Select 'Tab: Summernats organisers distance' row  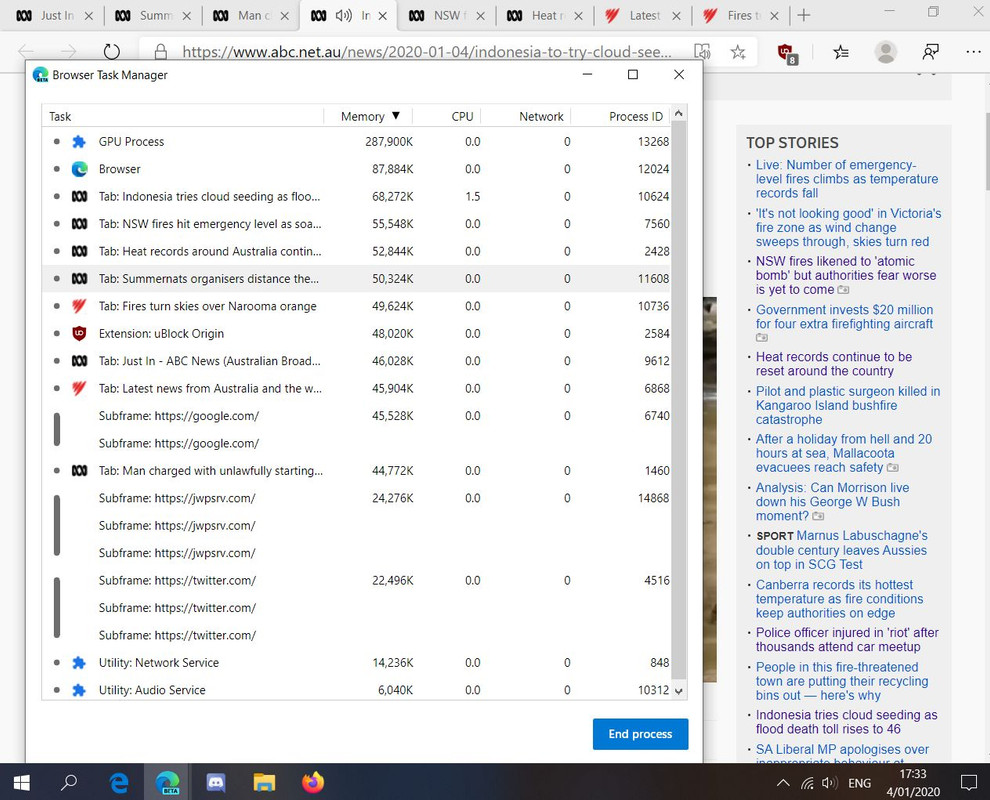pyautogui.click(x=356, y=278)
